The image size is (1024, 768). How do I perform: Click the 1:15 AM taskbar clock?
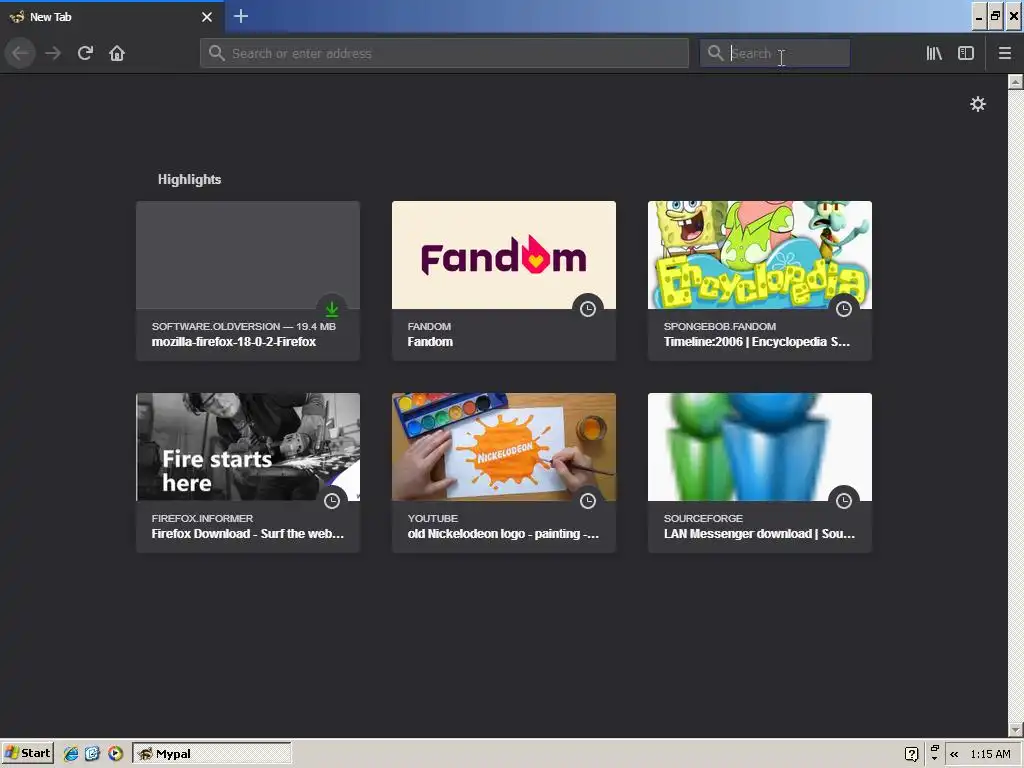click(990, 754)
